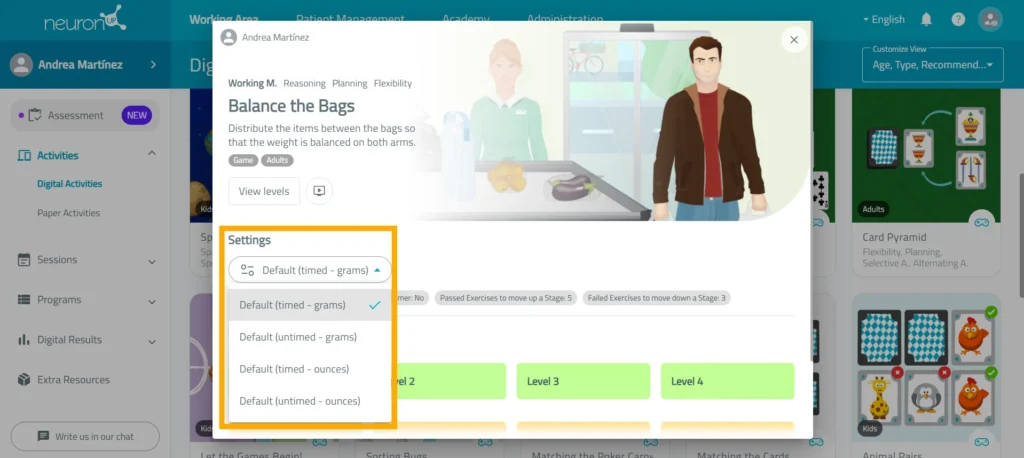Click the settings sliders icon in dropdown field

247,270
